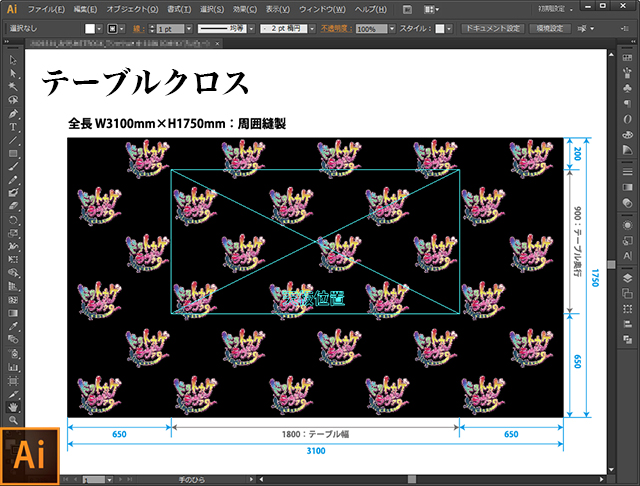Expand the collapsed right panel dock
Screen dimensions: 640x486
(x=633, y=42)
